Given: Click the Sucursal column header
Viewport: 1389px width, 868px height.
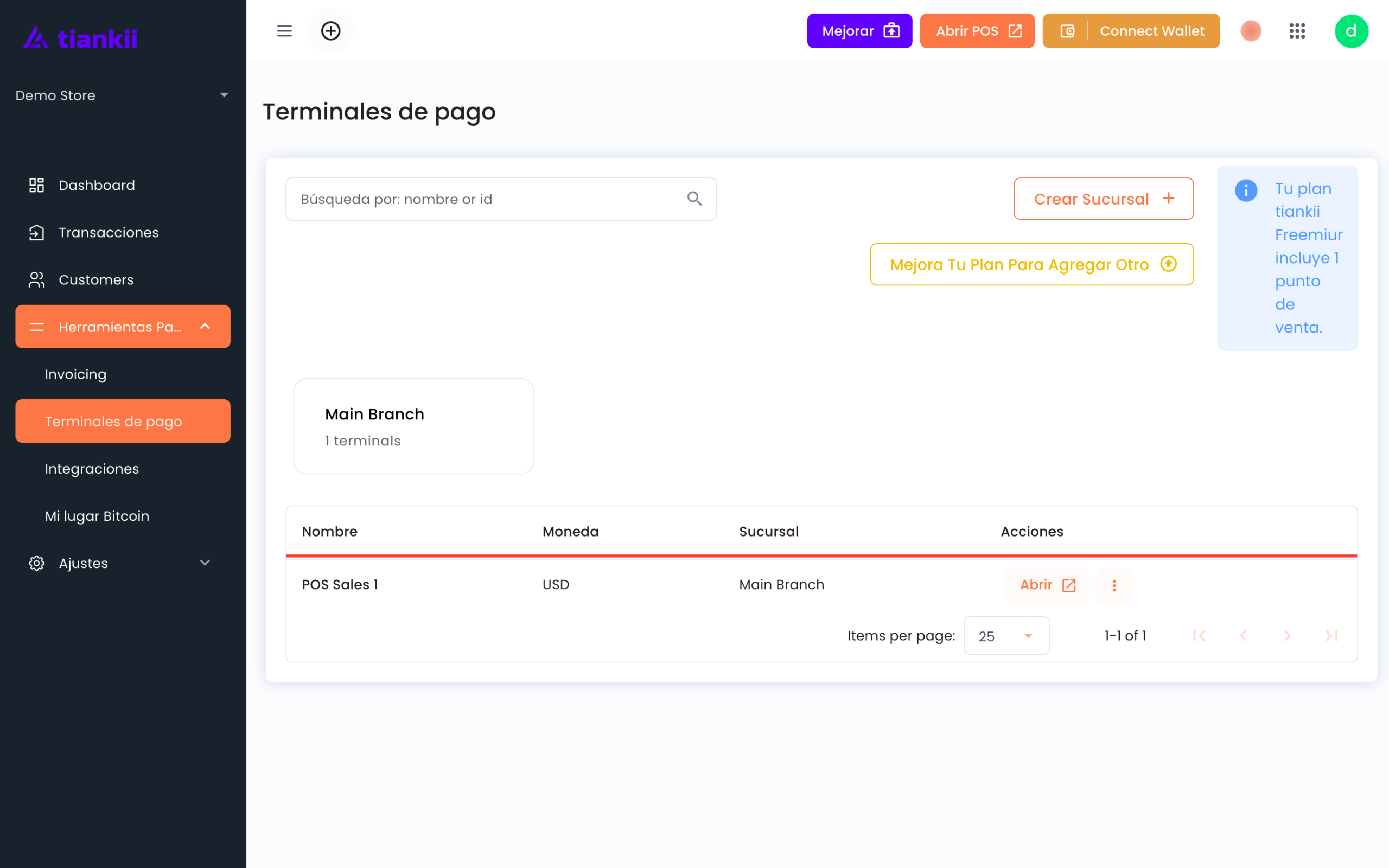Looking at the screenshot, I should click(x=768, y=532).
